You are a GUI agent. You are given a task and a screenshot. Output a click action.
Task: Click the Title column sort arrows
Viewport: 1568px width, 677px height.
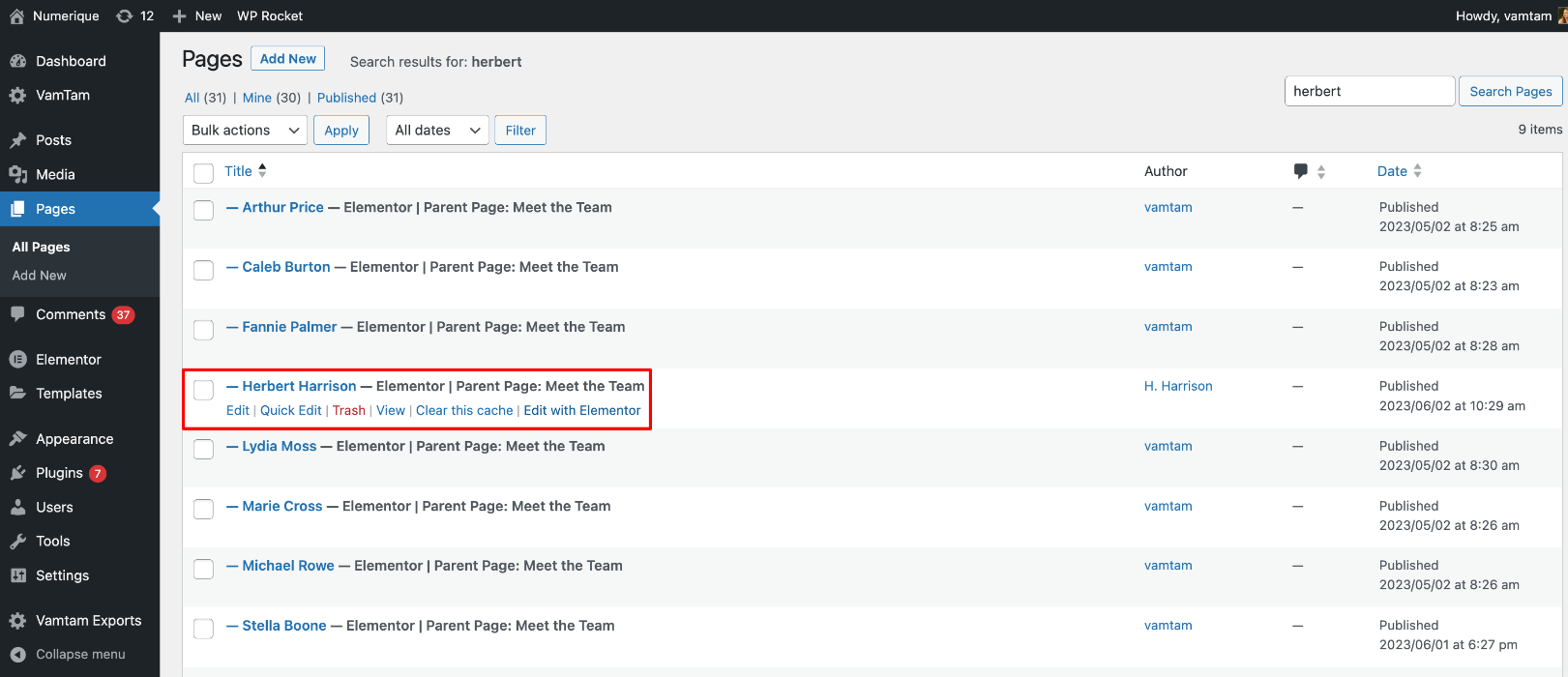coord(262,170)
